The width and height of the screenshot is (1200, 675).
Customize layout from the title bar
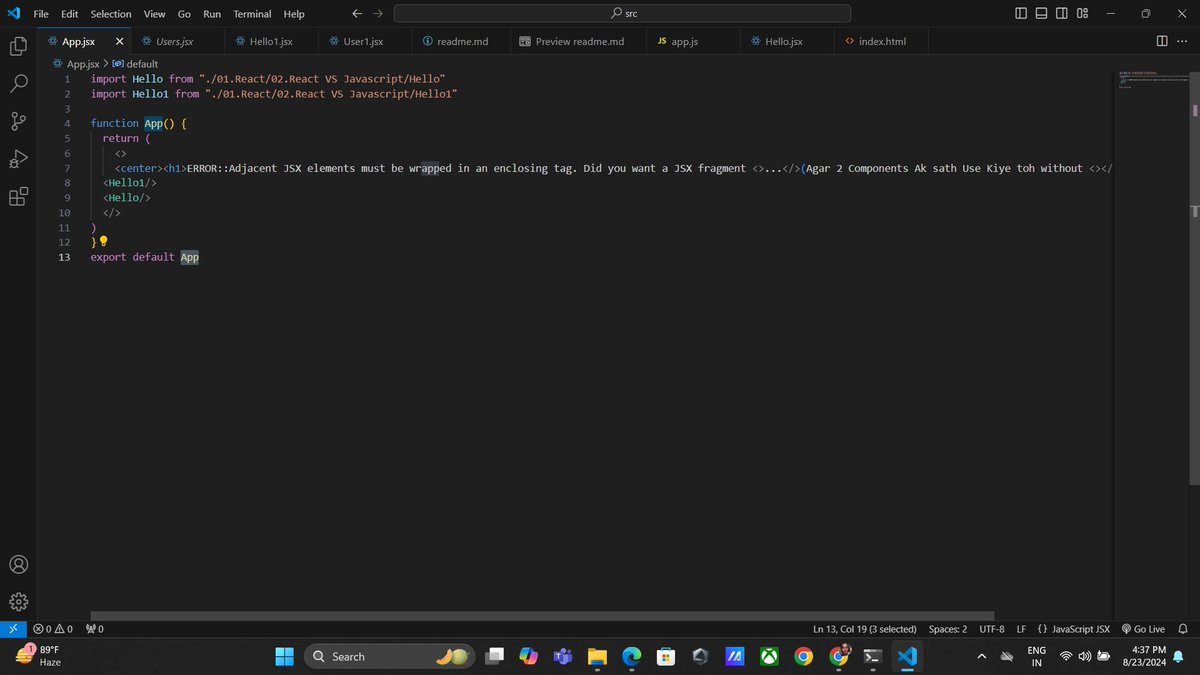pyautogui.click(x=1083, y=13)
